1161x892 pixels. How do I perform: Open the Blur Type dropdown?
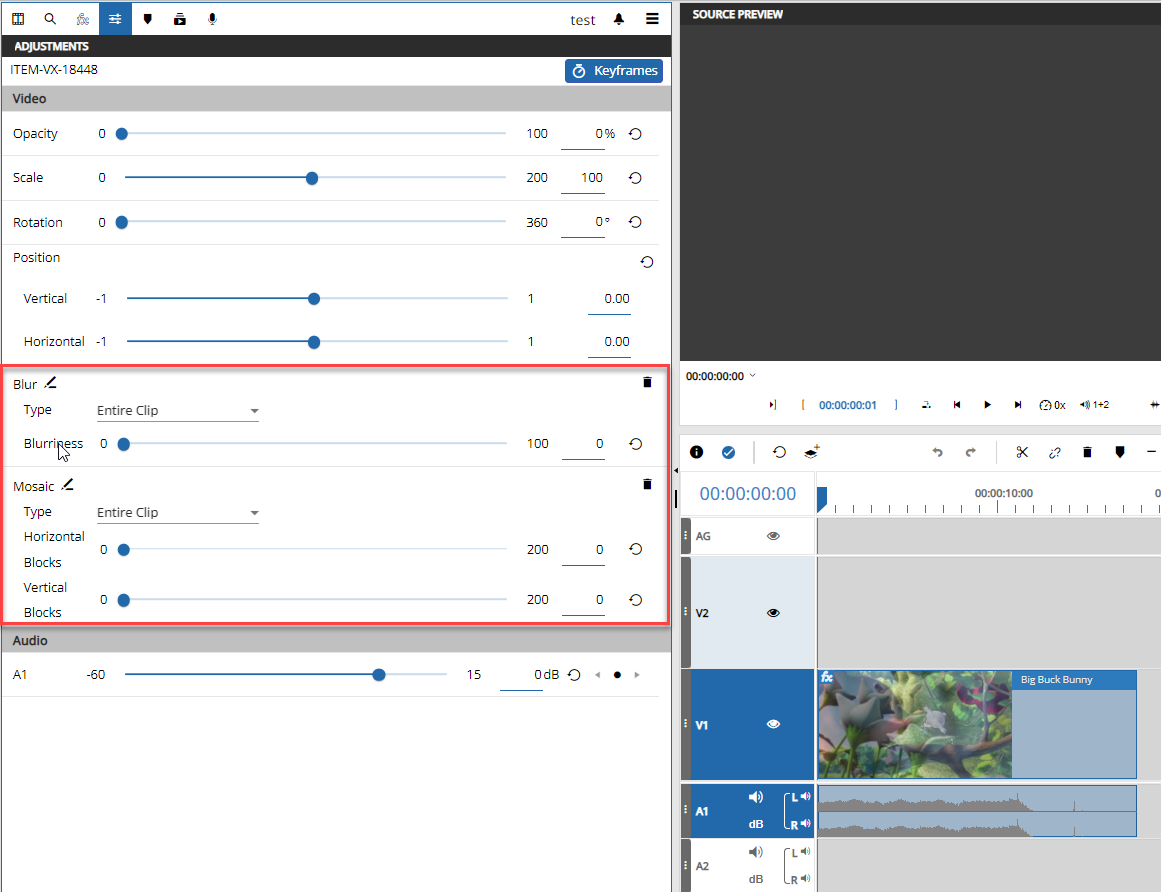pos(177,411)
